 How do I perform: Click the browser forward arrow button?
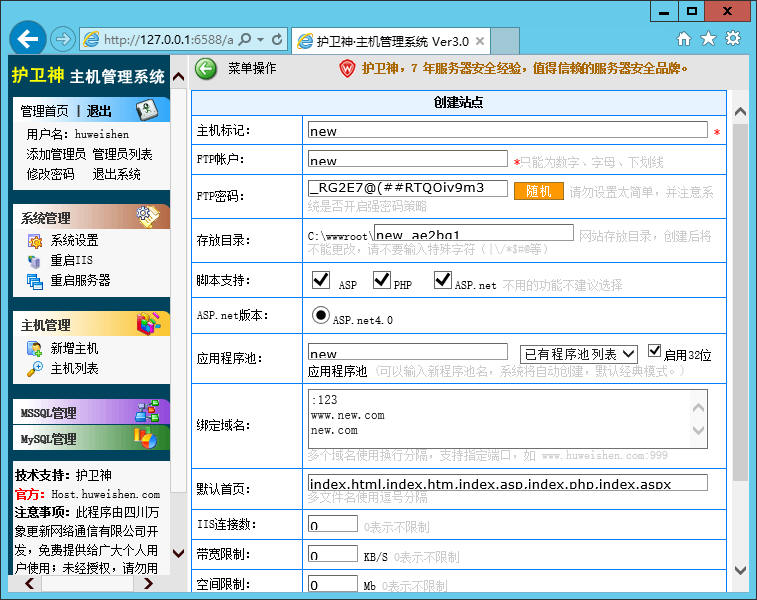point(63,39)
